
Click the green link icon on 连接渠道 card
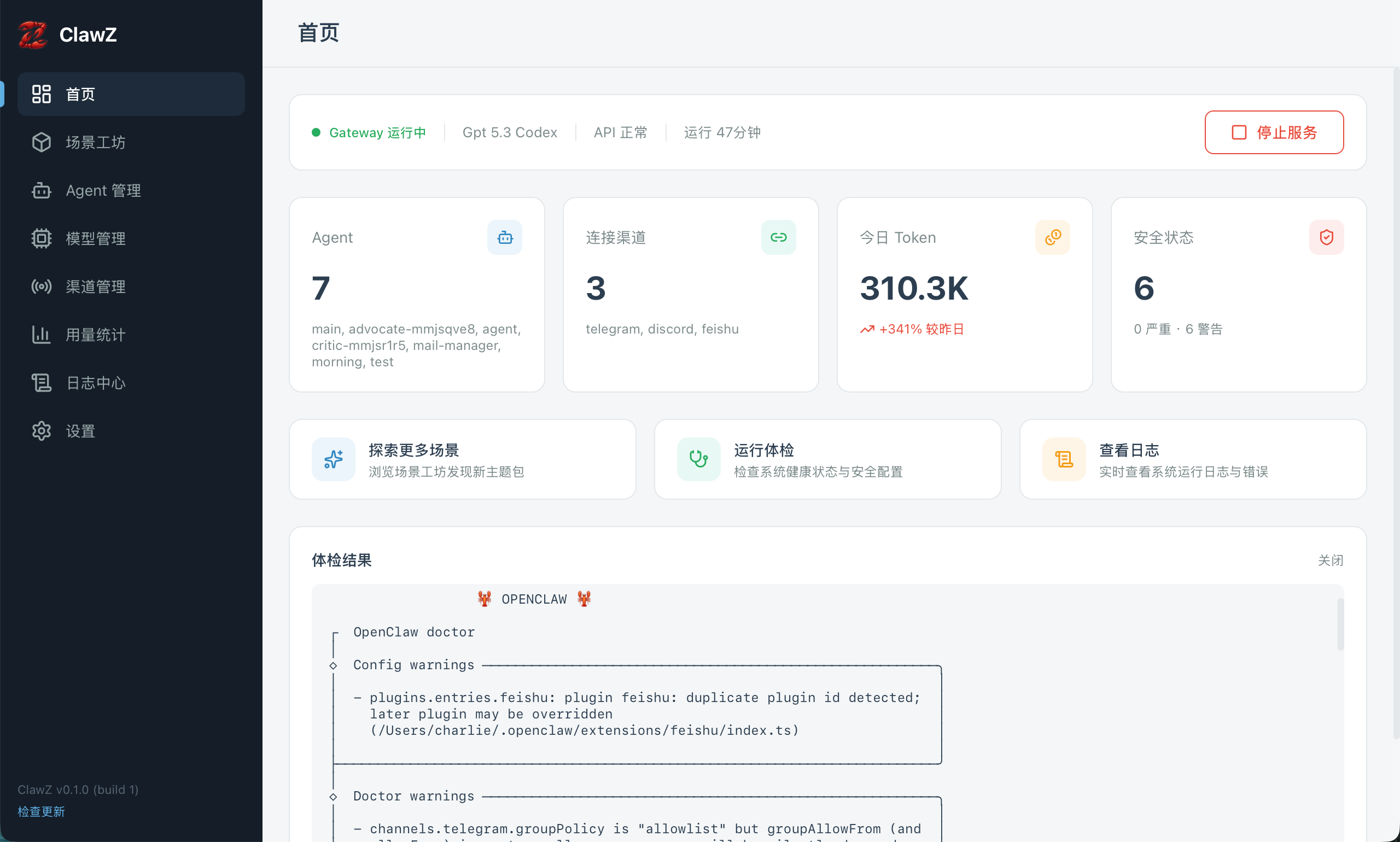click(778, 237)
